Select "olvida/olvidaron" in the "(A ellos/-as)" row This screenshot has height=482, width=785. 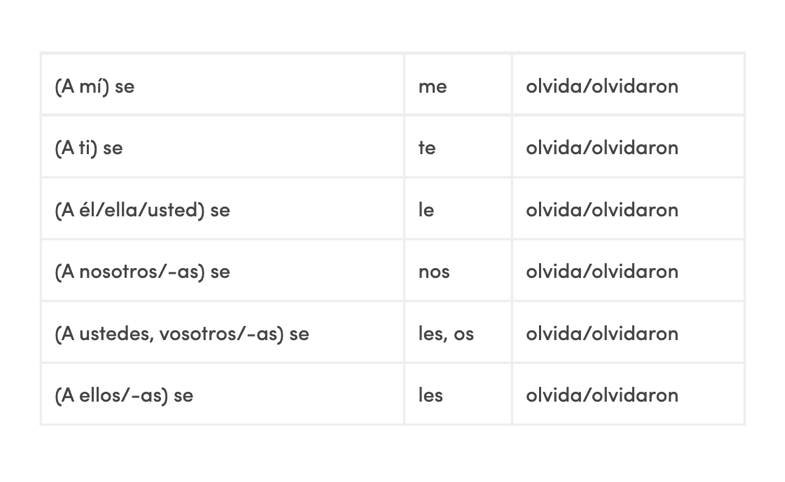point(602,395)
